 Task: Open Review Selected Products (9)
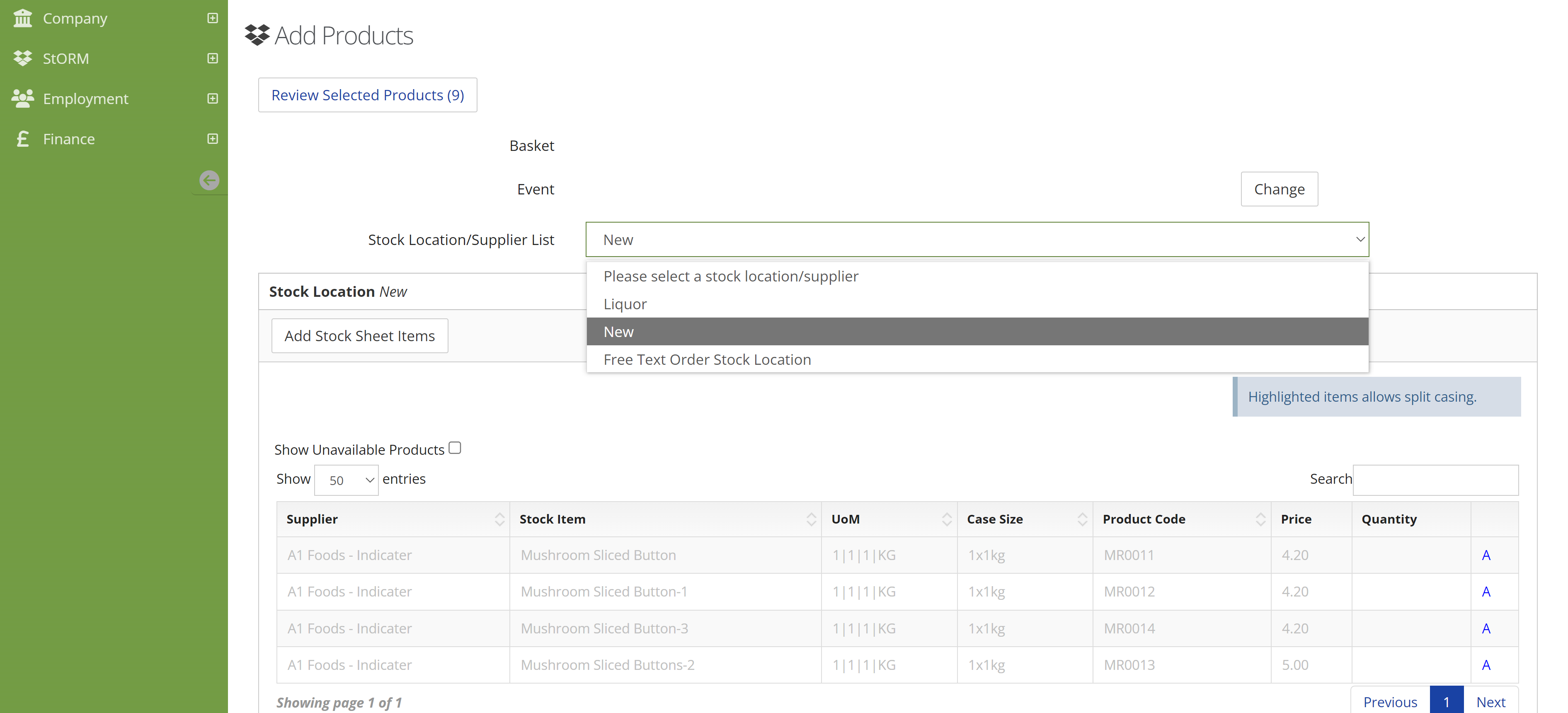pos(368,95)
